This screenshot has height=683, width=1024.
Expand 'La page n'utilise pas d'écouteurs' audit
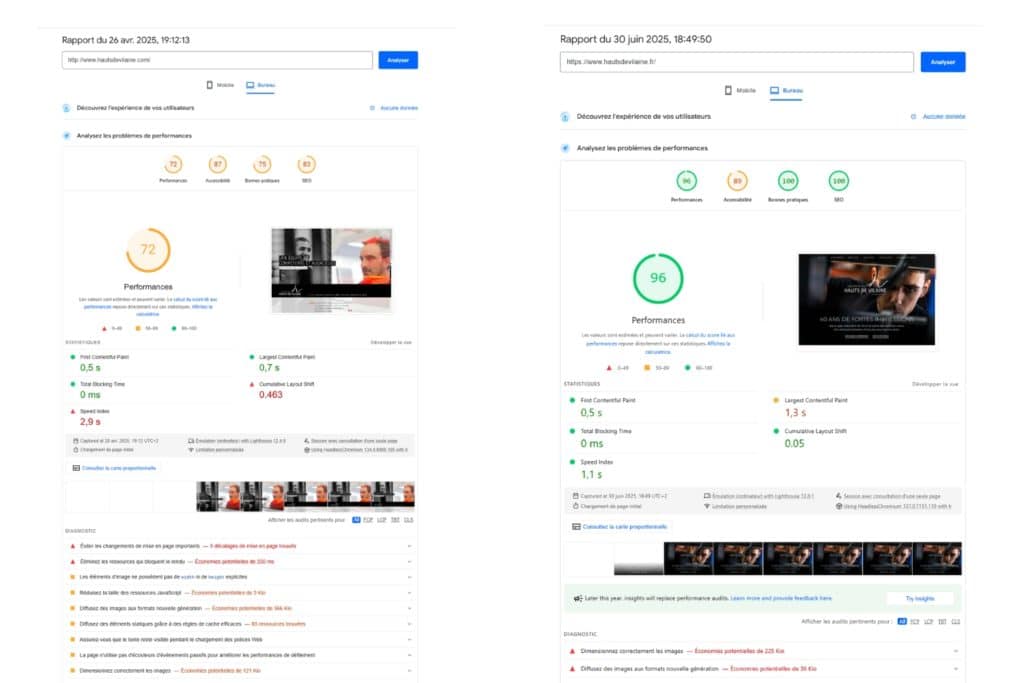tap(240, 655)
